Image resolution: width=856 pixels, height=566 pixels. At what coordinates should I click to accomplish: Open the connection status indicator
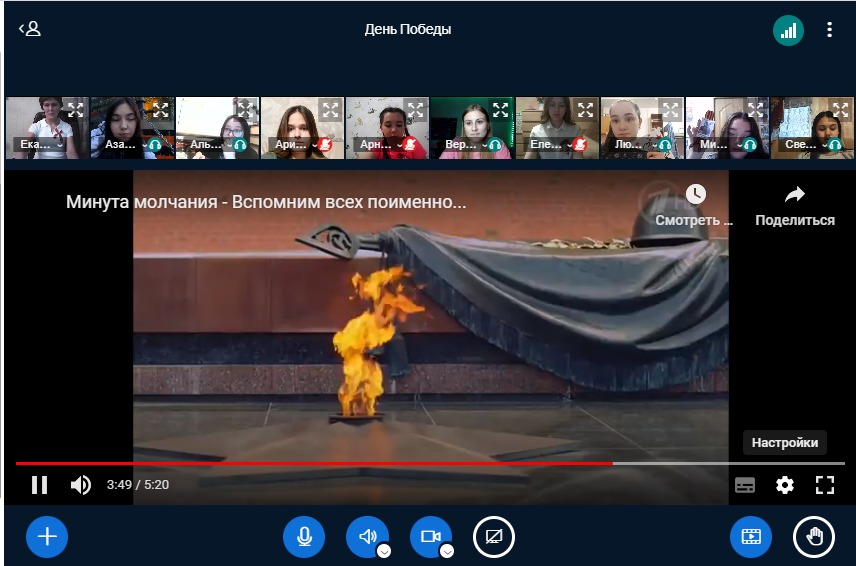(x=788, y=30)
